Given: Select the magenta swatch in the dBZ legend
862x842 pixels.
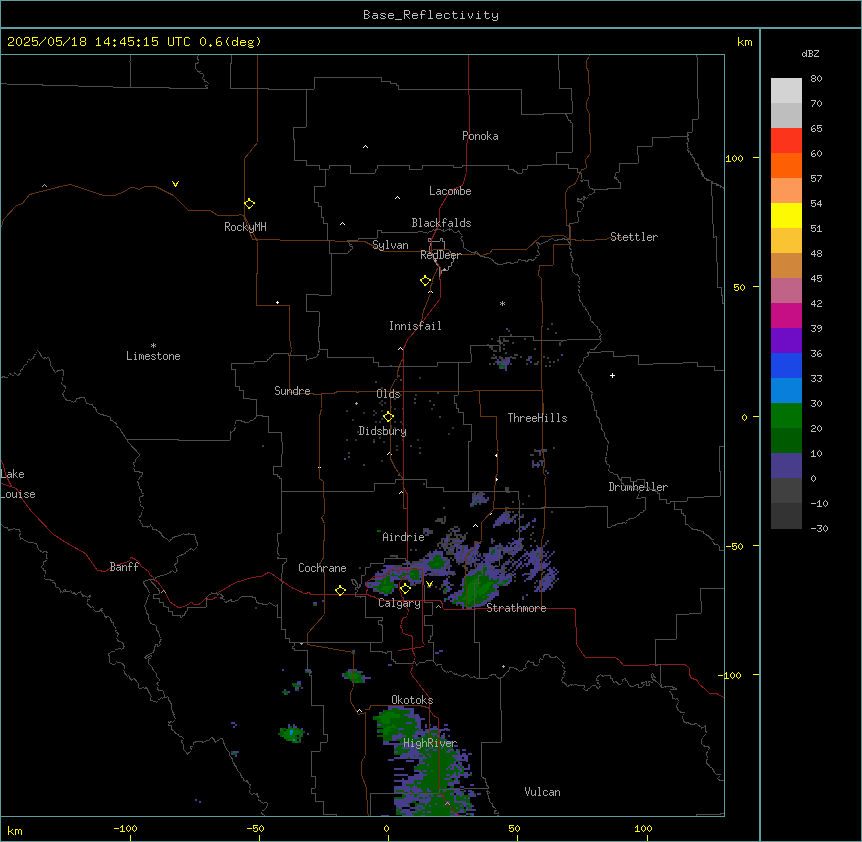Looking at the screenshot, I should [786, 315].
